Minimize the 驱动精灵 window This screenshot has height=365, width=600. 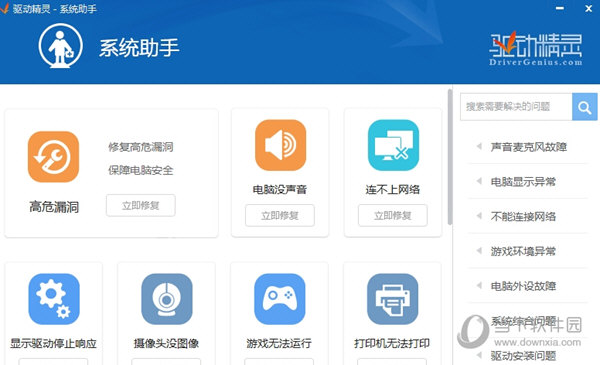(560, 8)
